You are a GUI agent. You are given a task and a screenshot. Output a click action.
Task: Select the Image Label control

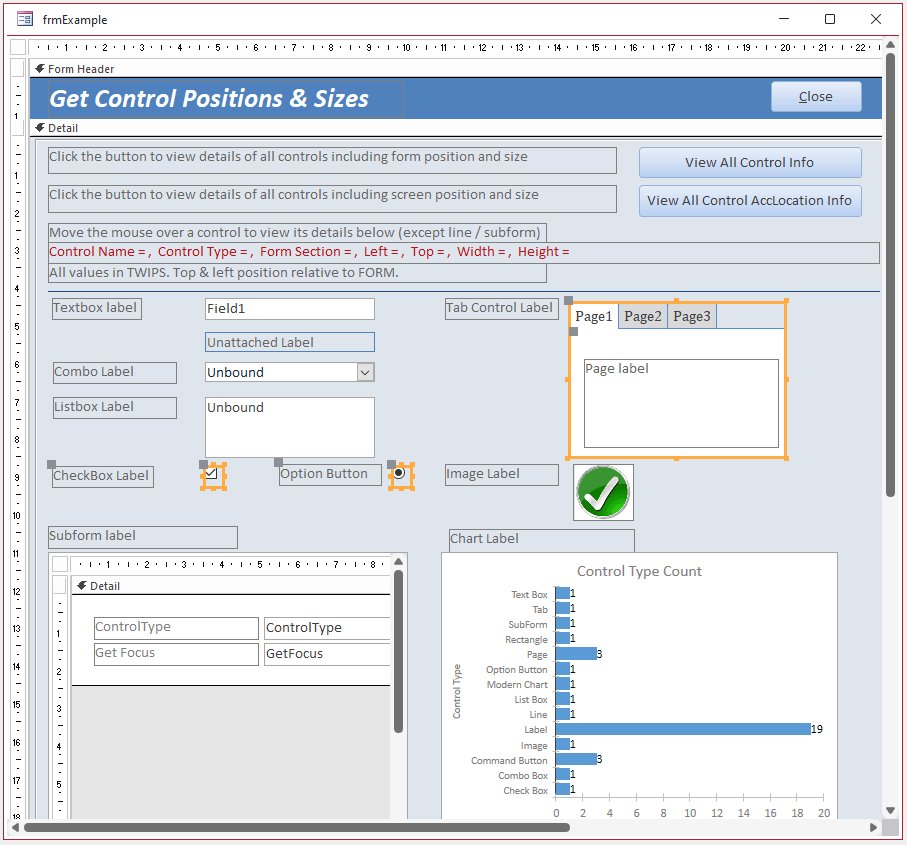(x=502, y=474)
